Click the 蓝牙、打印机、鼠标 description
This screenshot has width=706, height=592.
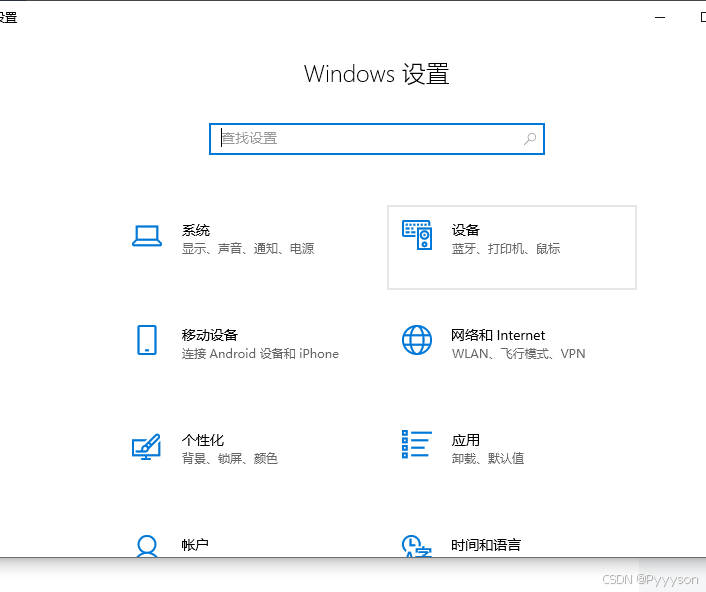506,249
